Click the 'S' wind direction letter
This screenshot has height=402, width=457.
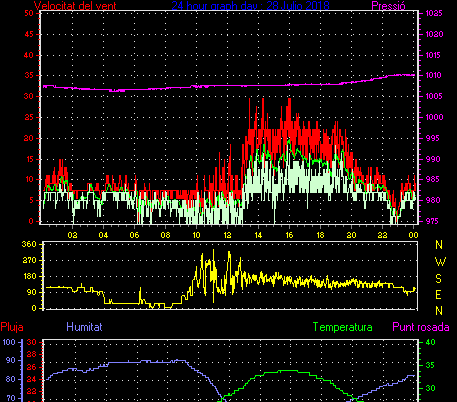click(x=439, y=278)
